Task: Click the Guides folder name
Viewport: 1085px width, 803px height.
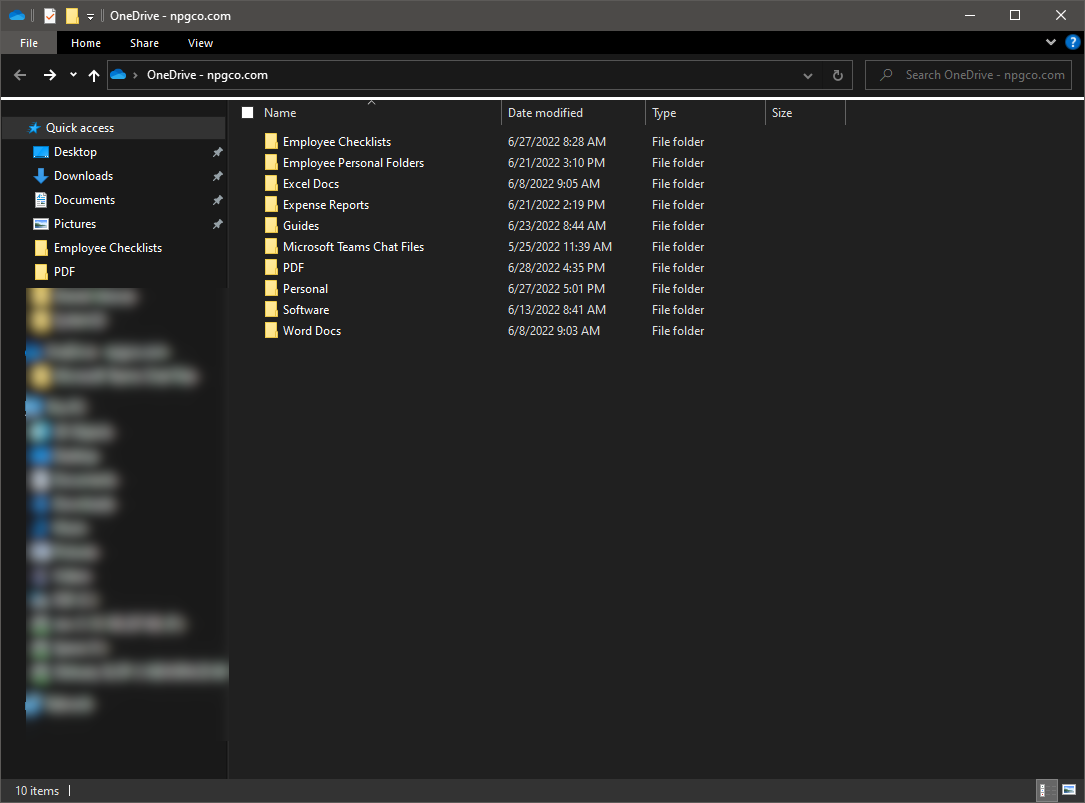Action: [x=301, y=226]
